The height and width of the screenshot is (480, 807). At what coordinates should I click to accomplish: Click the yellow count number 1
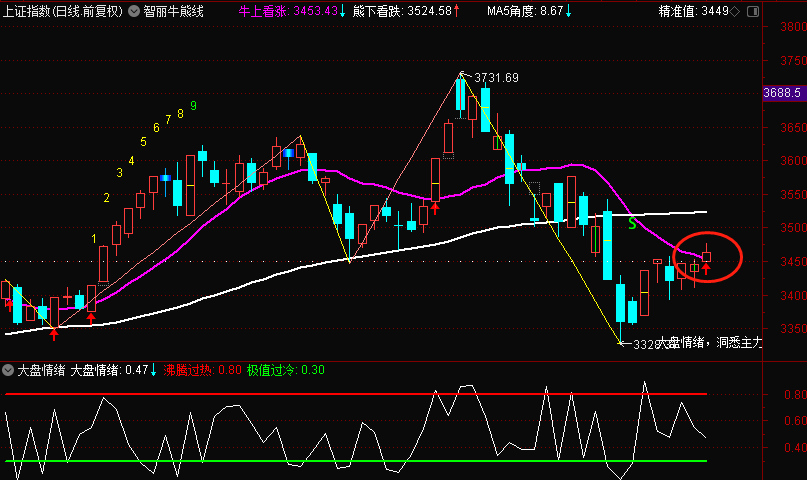pos(94,239)
